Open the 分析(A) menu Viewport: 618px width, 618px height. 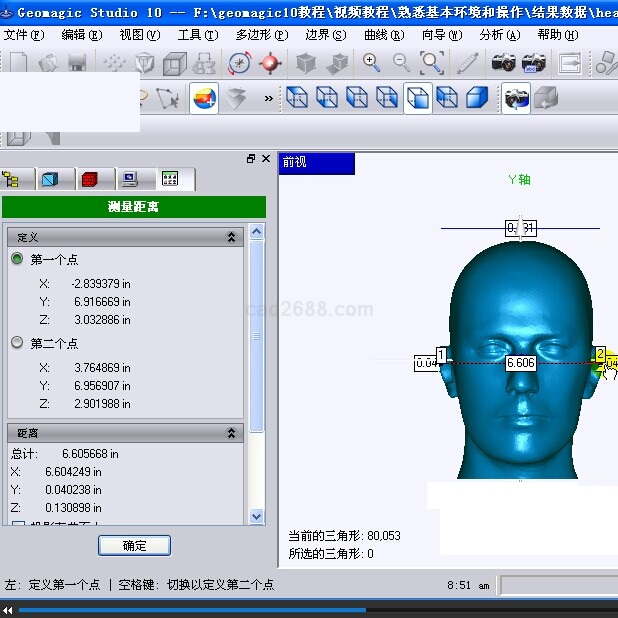click(499, 34)
